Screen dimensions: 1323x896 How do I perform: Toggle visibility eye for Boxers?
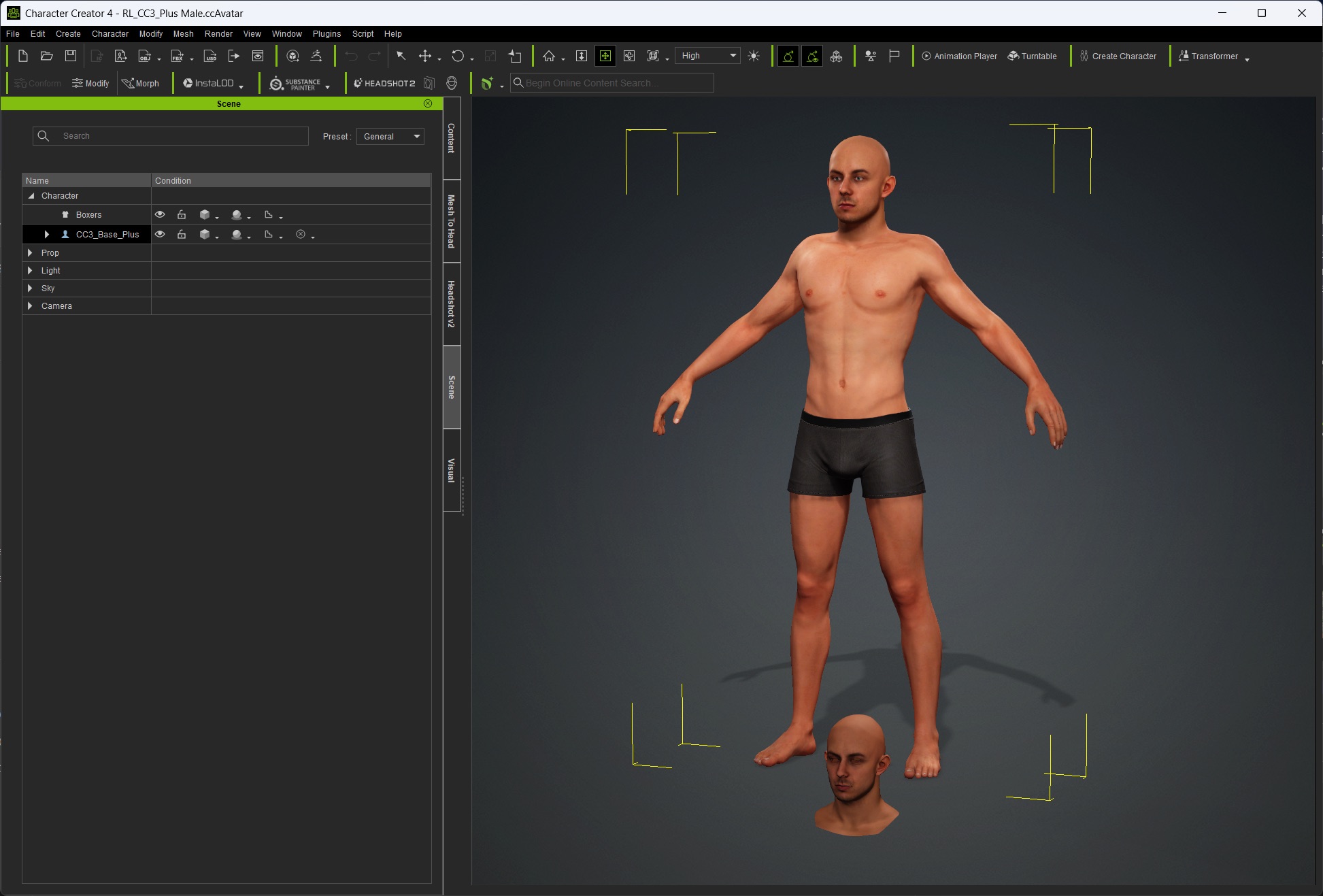tap(160, 214)
